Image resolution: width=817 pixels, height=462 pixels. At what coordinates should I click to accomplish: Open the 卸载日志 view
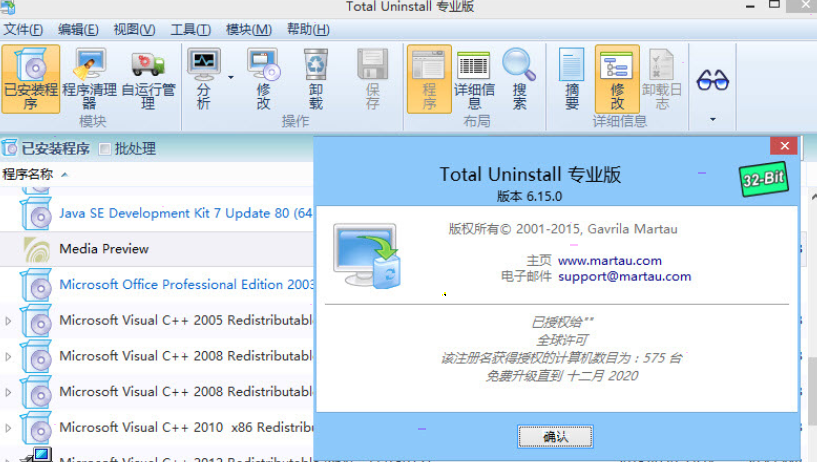click(662, 79)
